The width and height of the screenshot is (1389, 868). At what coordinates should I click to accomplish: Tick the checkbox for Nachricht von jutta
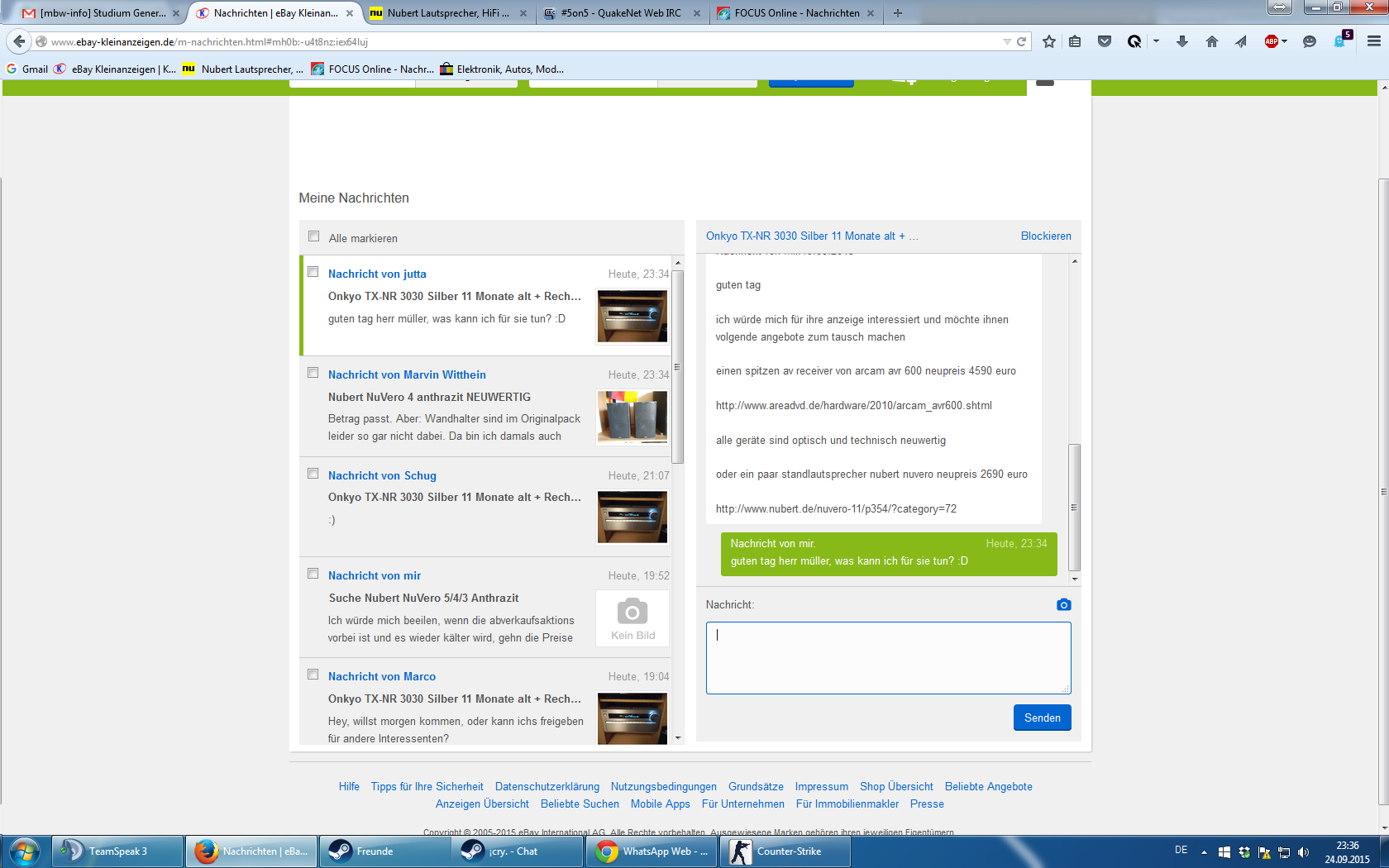click(x=313, y=272)
